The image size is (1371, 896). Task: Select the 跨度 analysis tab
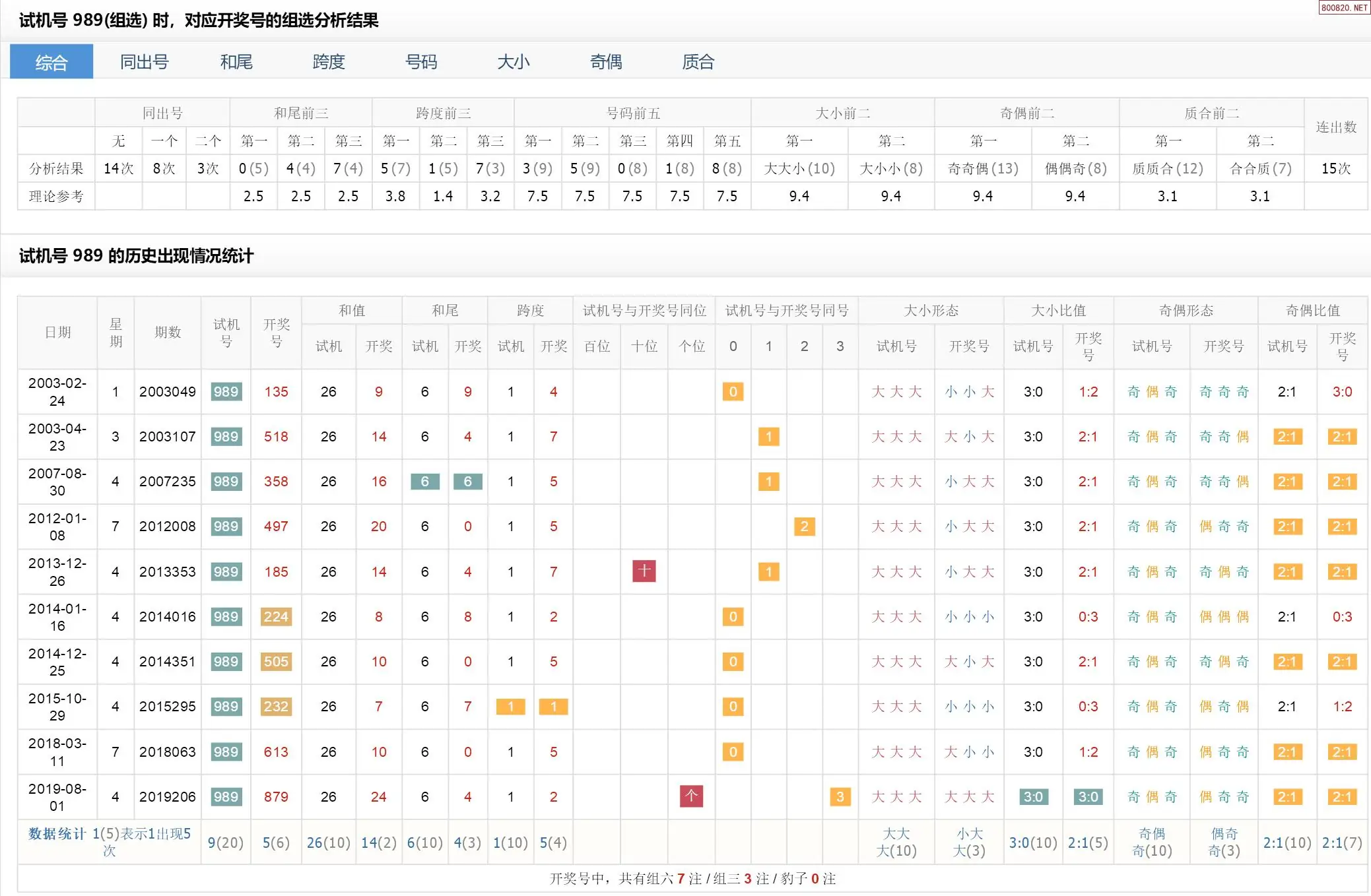[329, 62]
